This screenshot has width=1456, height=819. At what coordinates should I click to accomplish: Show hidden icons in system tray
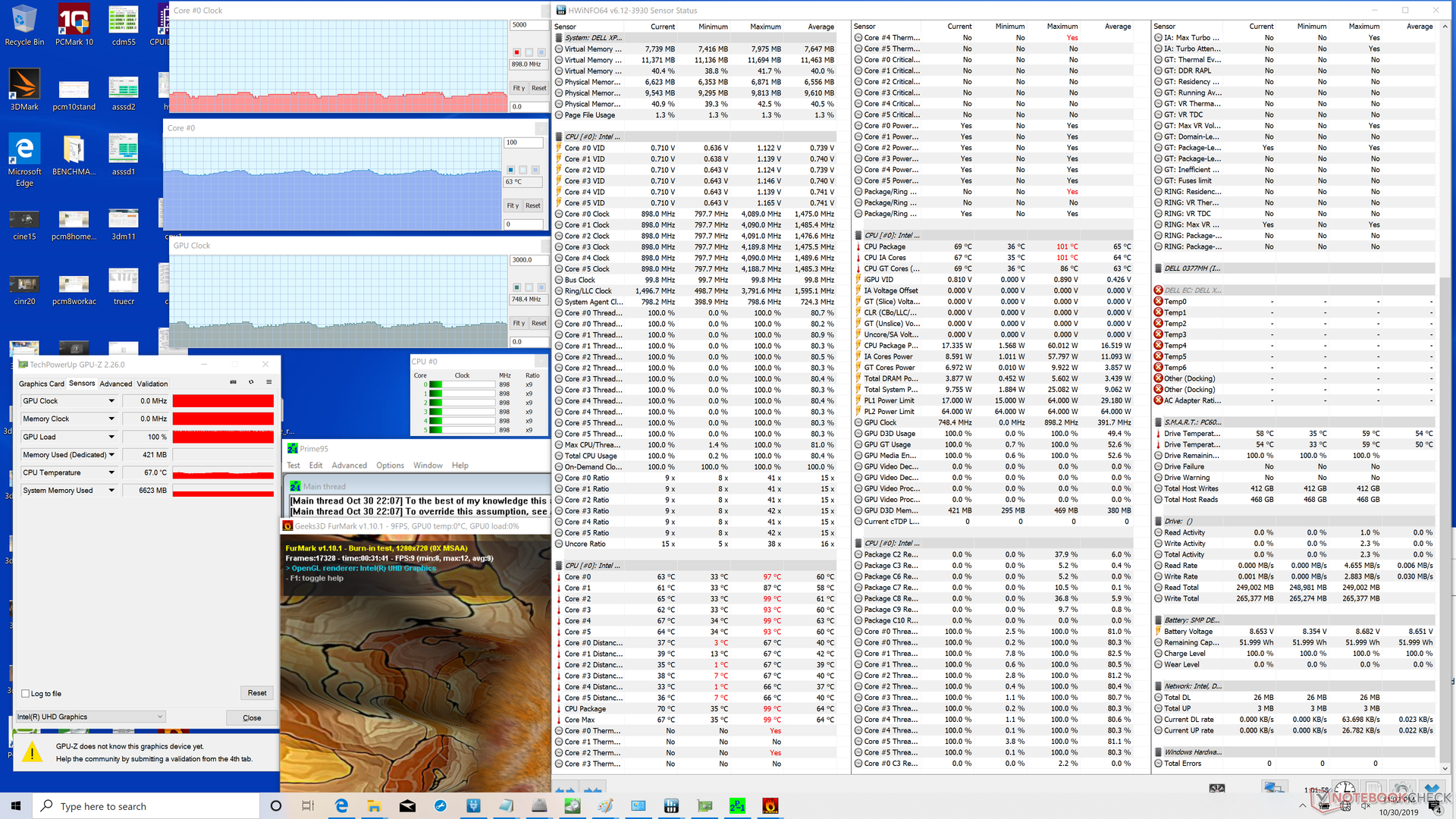click(1304, 806)
